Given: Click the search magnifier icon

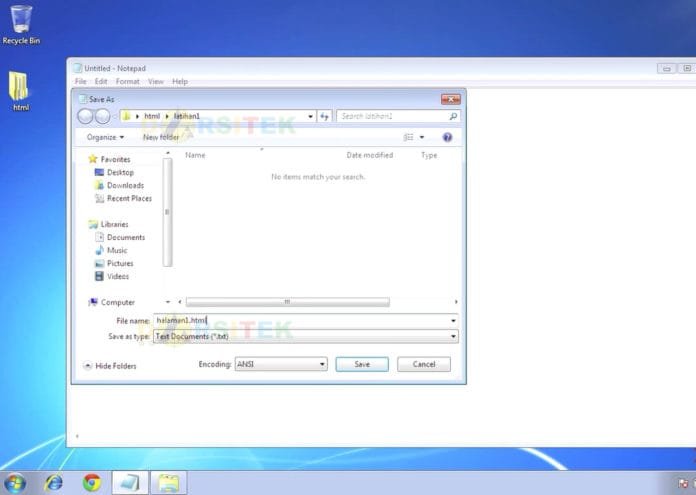Looking at the screenshot, I should pyautogui.click(x=453, y=116).
